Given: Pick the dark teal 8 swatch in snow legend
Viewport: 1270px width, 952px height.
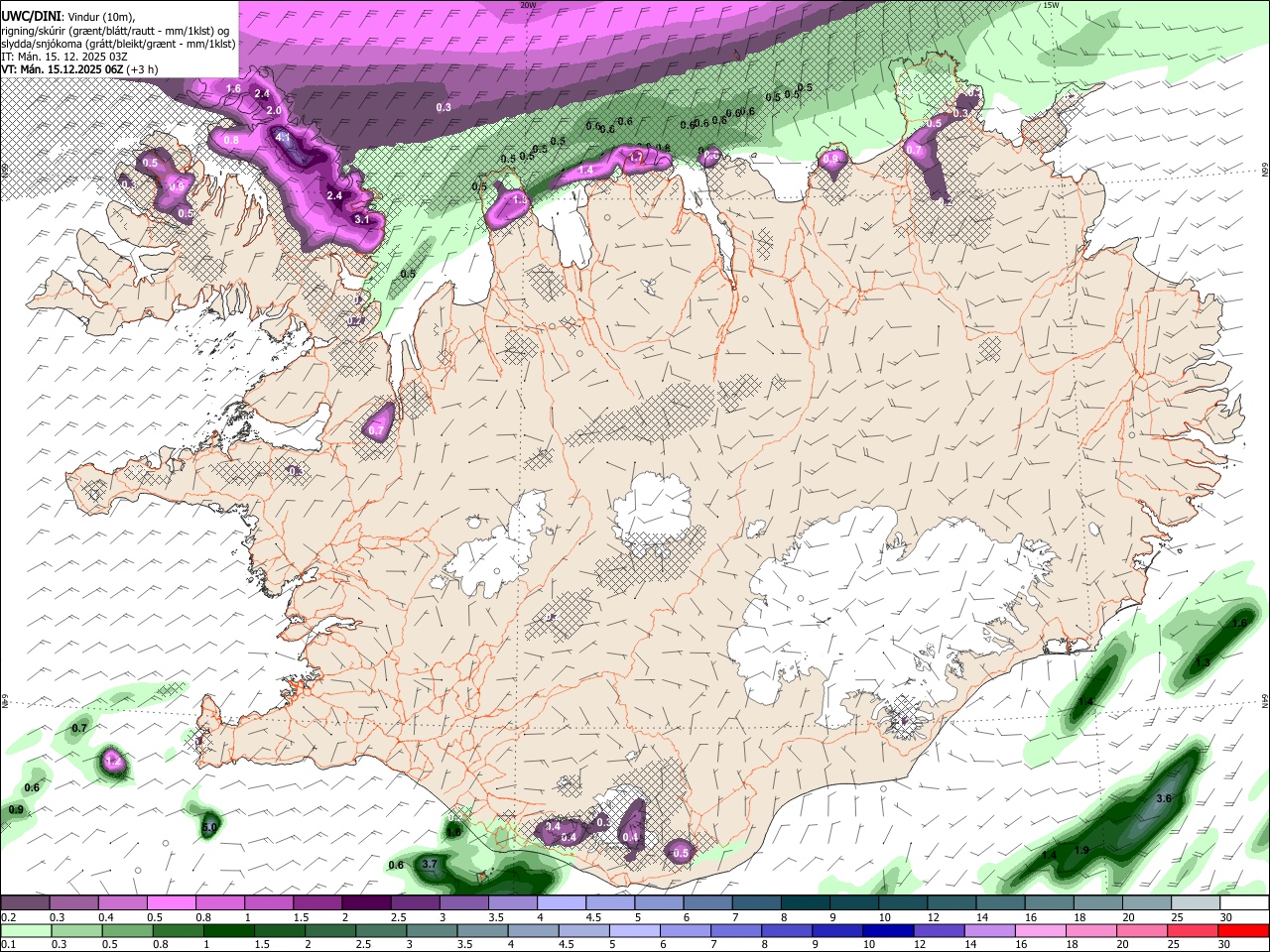Looking at the screenshot, I should (805, 902).
